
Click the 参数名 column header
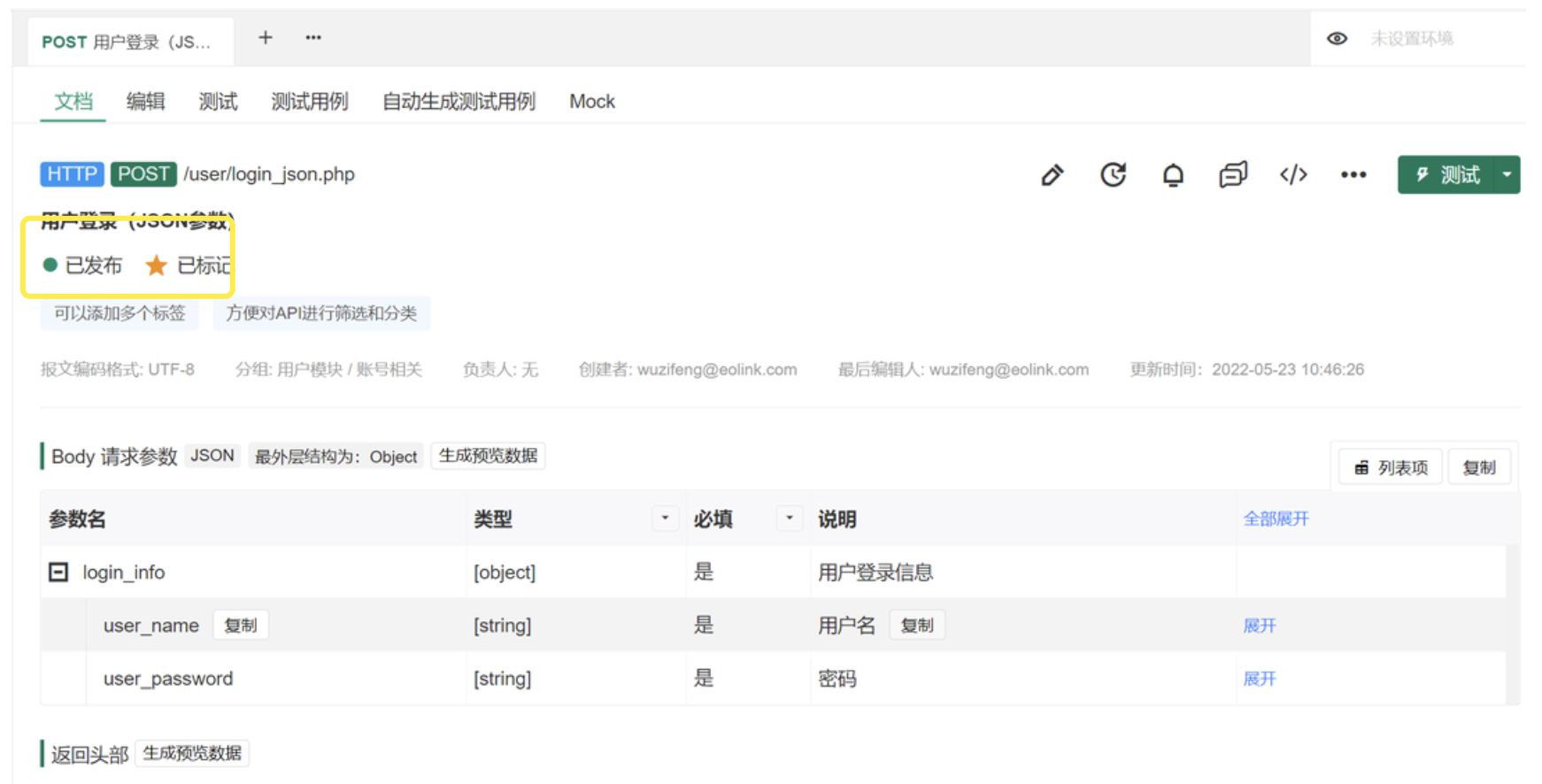pyautogui.click(x=77, y=519)
